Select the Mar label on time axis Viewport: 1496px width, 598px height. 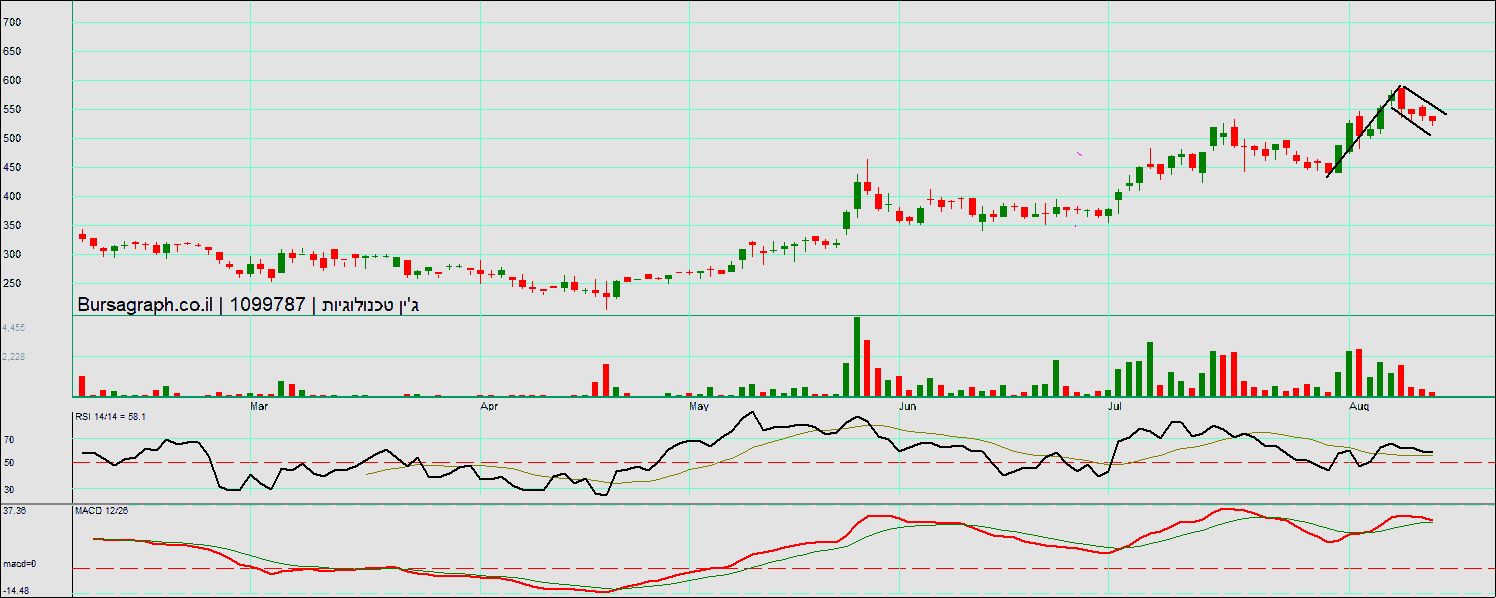258,407
